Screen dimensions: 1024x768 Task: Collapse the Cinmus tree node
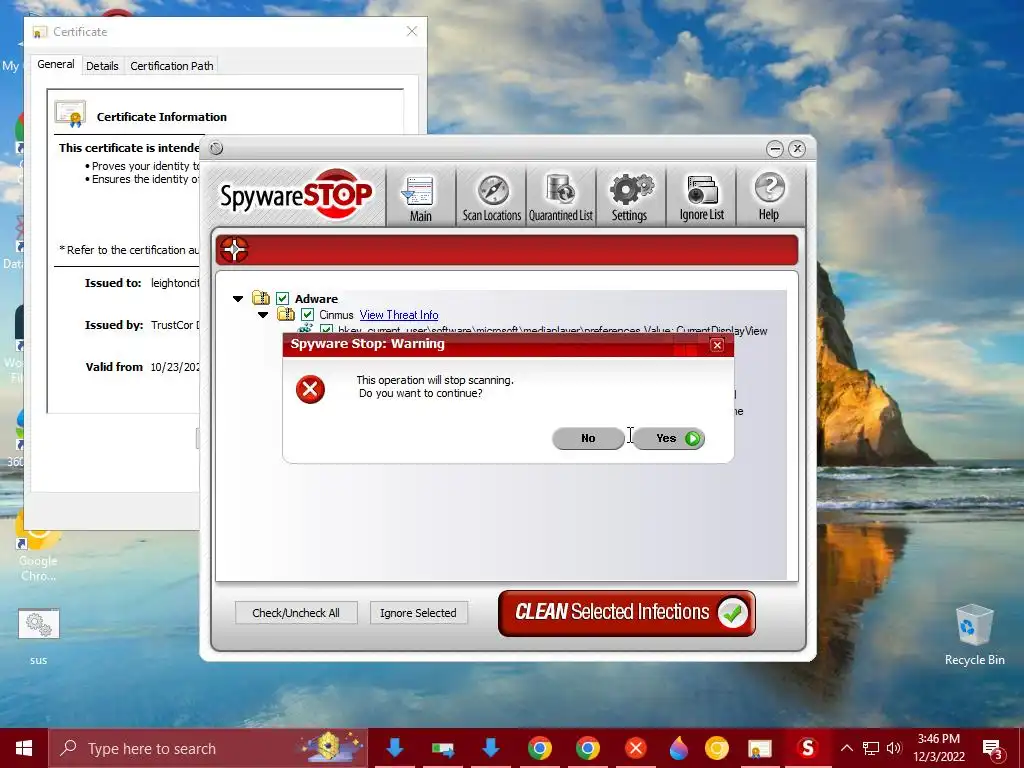(263, 315)
